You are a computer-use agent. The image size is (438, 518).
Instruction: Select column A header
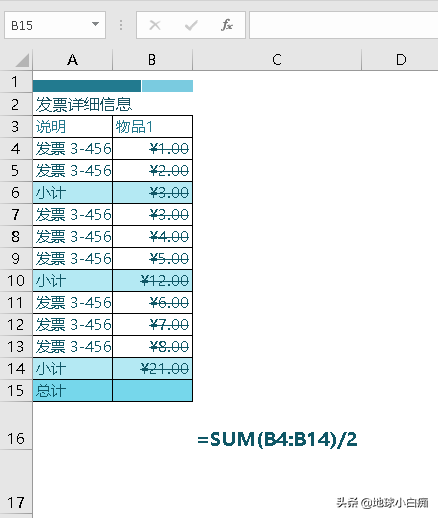click(x=73, y=60)
